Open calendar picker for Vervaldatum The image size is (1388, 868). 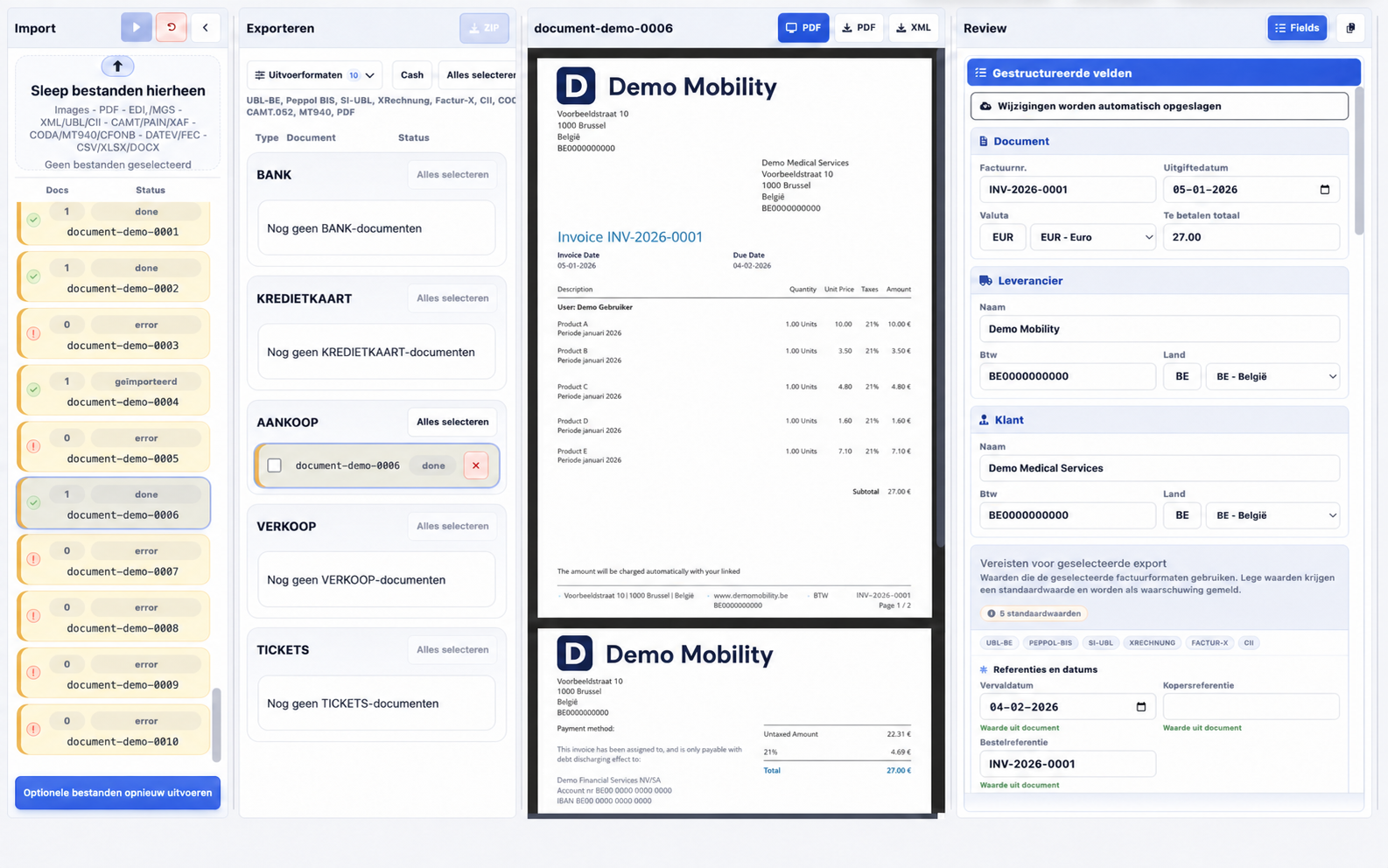point(1140,707)
